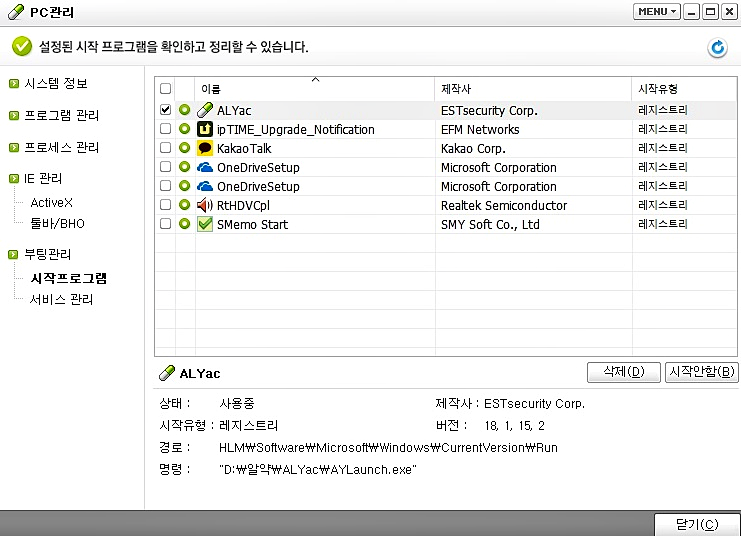Click first OneDriveSetup cloud icon
Screen dimensions: 741x536
click(x=205, y=167)
